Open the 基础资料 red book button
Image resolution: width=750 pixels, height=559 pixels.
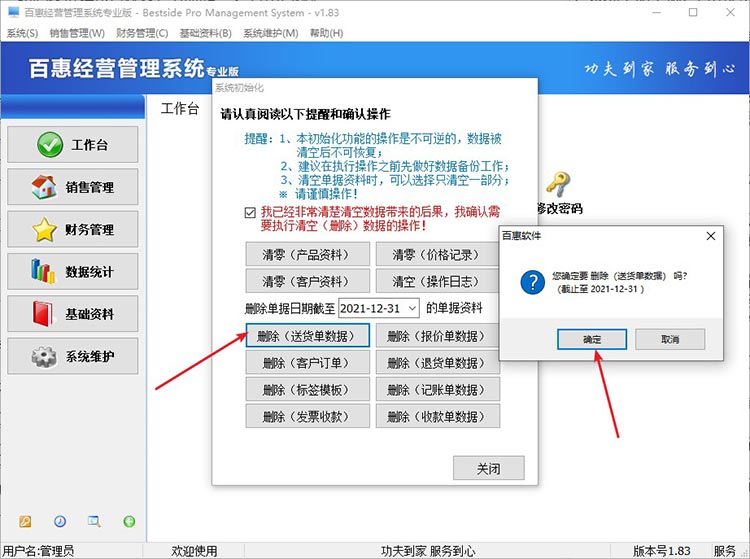73,314
